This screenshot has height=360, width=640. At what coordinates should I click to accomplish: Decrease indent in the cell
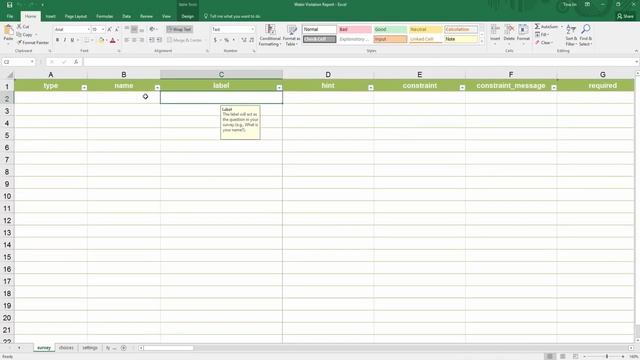[x=151, y=40]
